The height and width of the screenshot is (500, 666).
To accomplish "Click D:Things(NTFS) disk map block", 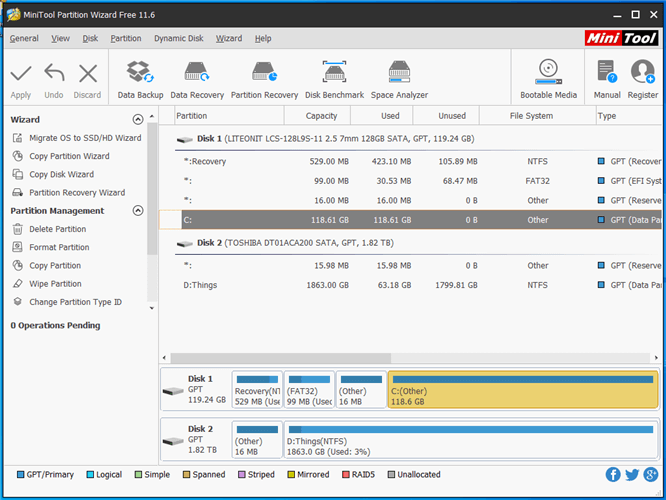I will 471,440.
